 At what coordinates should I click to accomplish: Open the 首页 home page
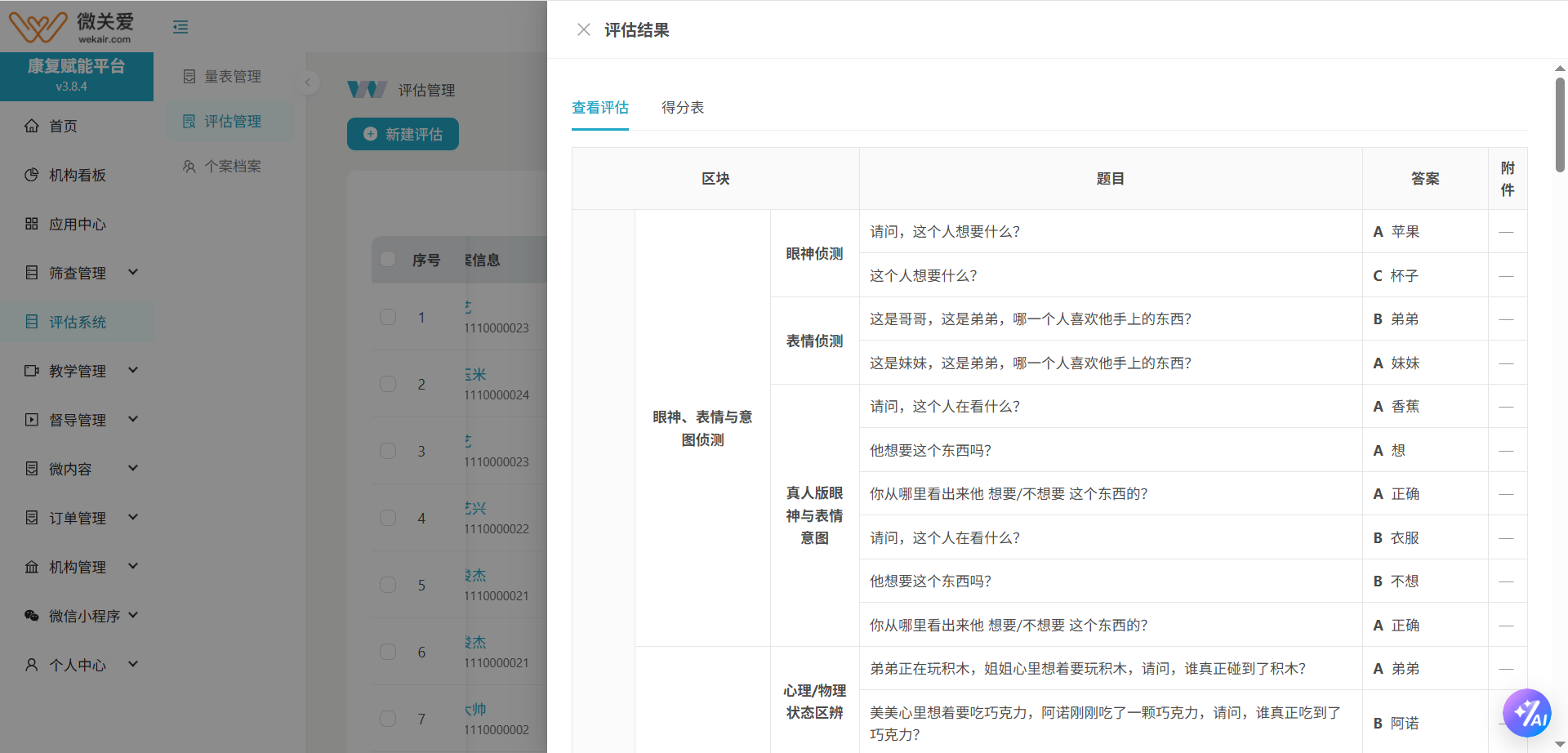63,126
